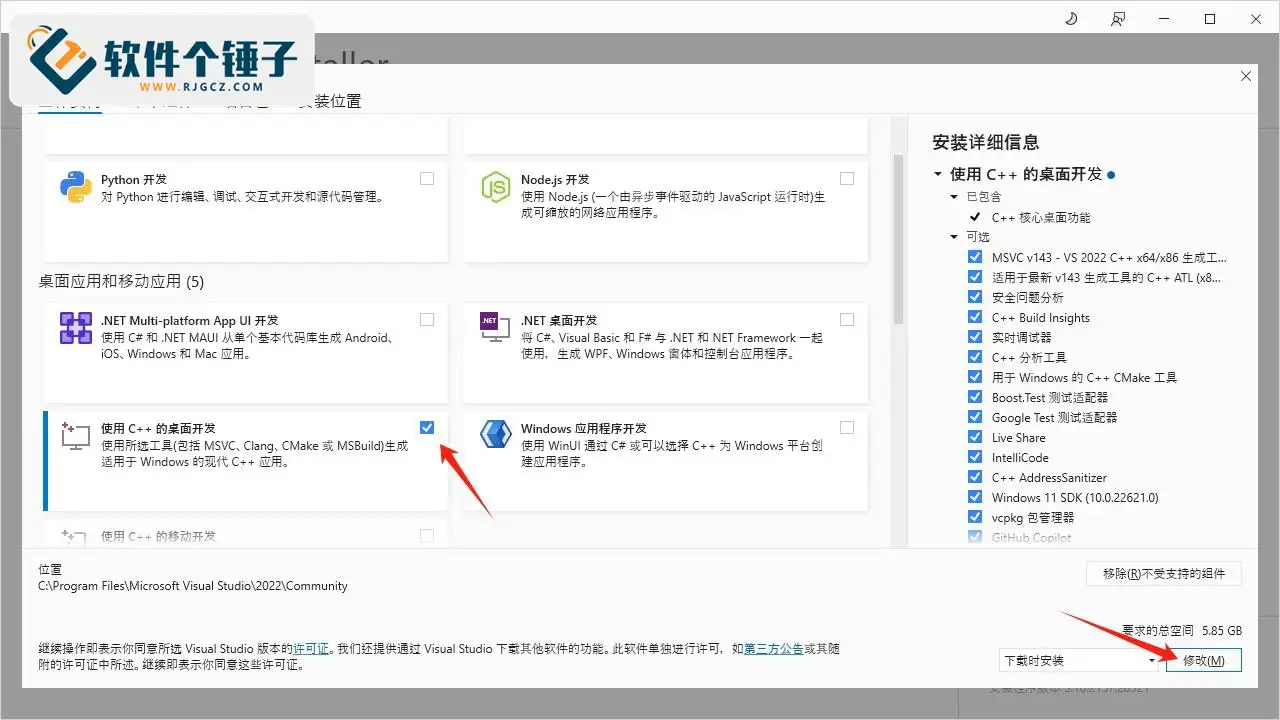
Task: Uncheck Boost.Test 测试适配器
Action: point(975,397)
